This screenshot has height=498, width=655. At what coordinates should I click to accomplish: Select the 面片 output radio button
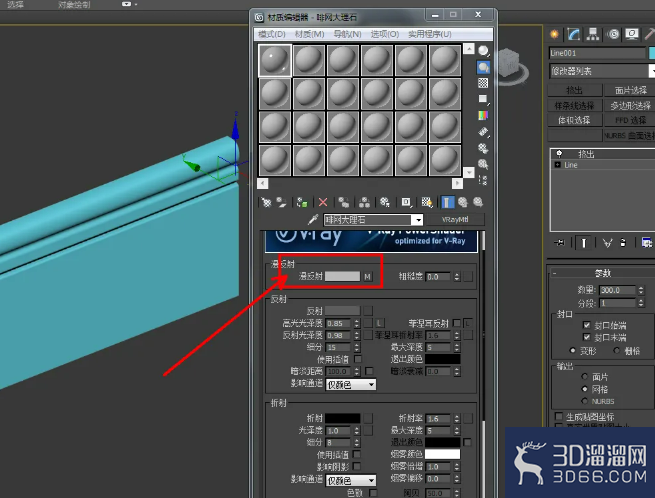(585, 376)
